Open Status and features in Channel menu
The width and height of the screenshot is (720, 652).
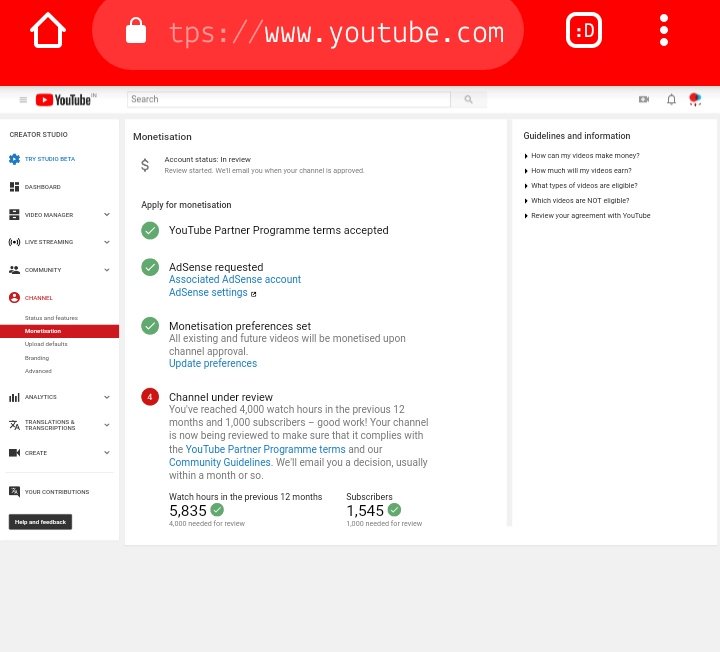(x=51, y=318)
